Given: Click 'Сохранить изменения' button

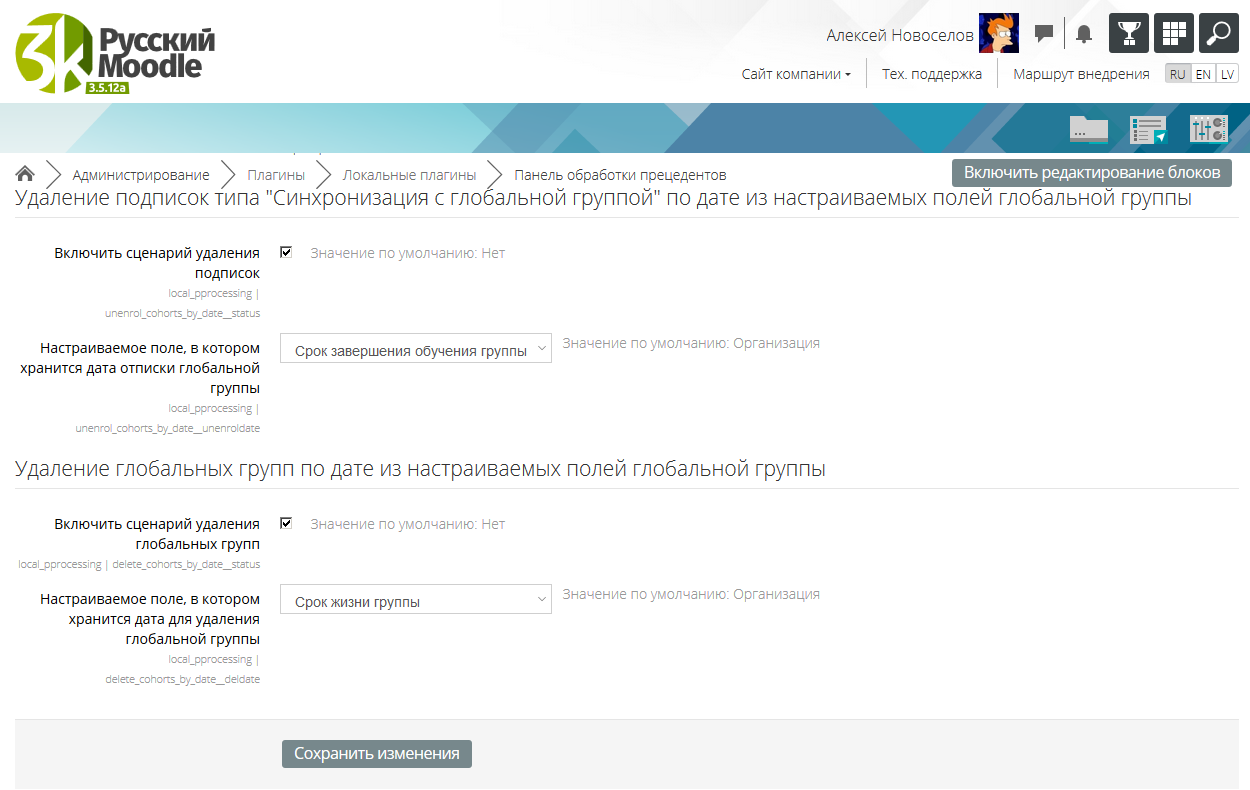Looking at the screenshot, I should [x=376, y=754].
